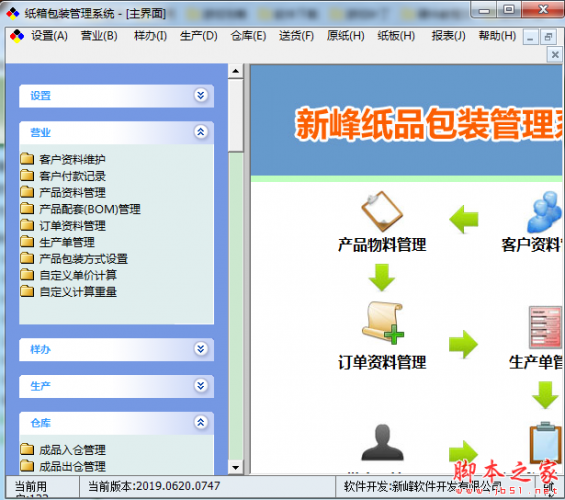565x500 pixels.
Task: Click the folder icon beside 产品资料管理
Action: (x=27, y=192)
